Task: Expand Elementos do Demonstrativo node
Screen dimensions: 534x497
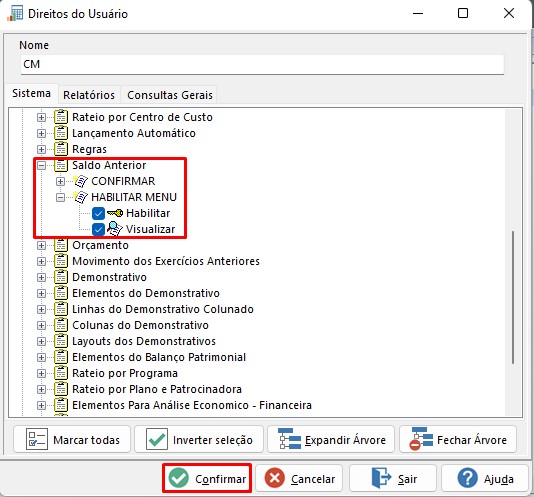Action: [x=41, y=293]
